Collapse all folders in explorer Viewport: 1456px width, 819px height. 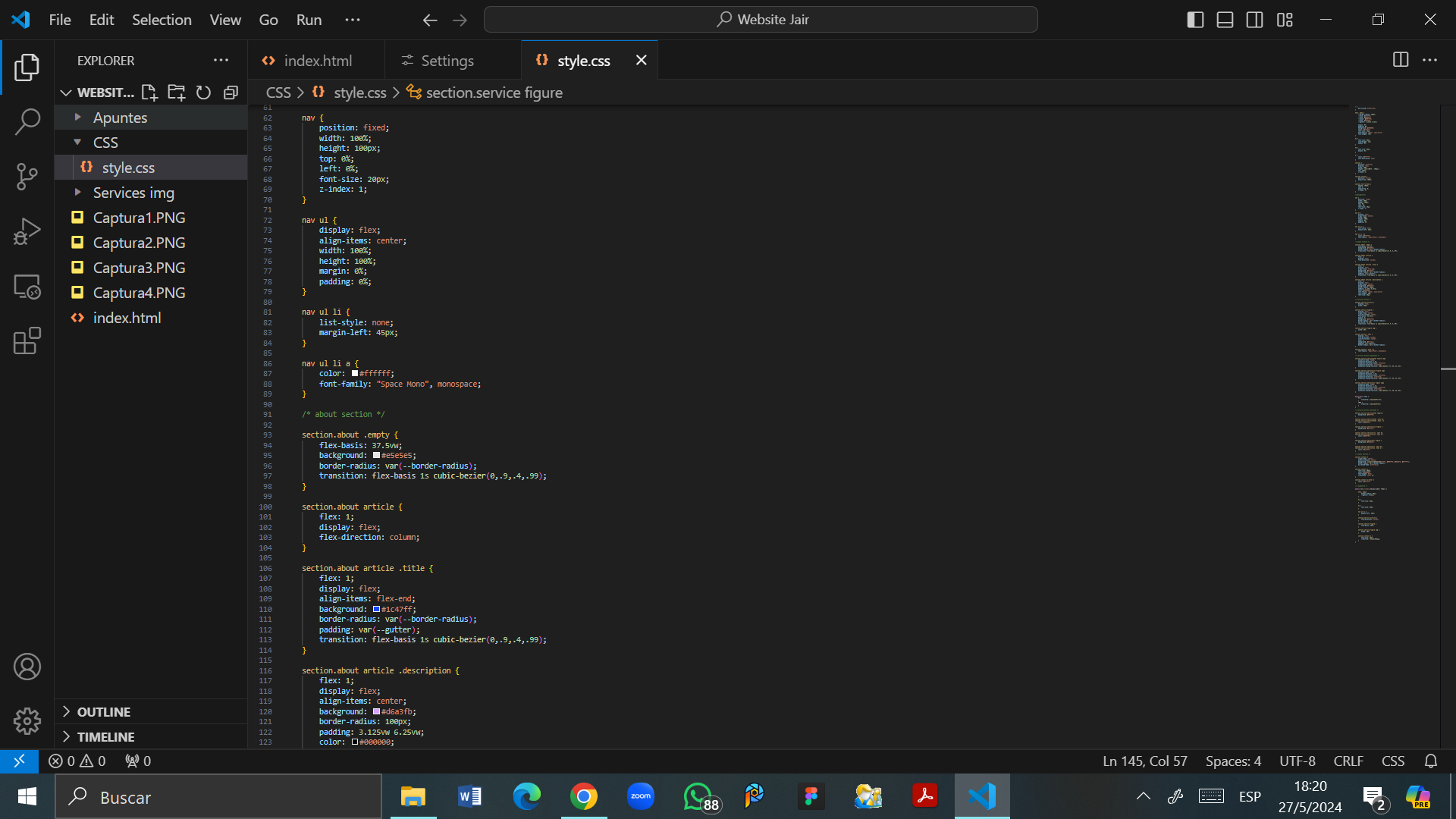tap(231, 93)
